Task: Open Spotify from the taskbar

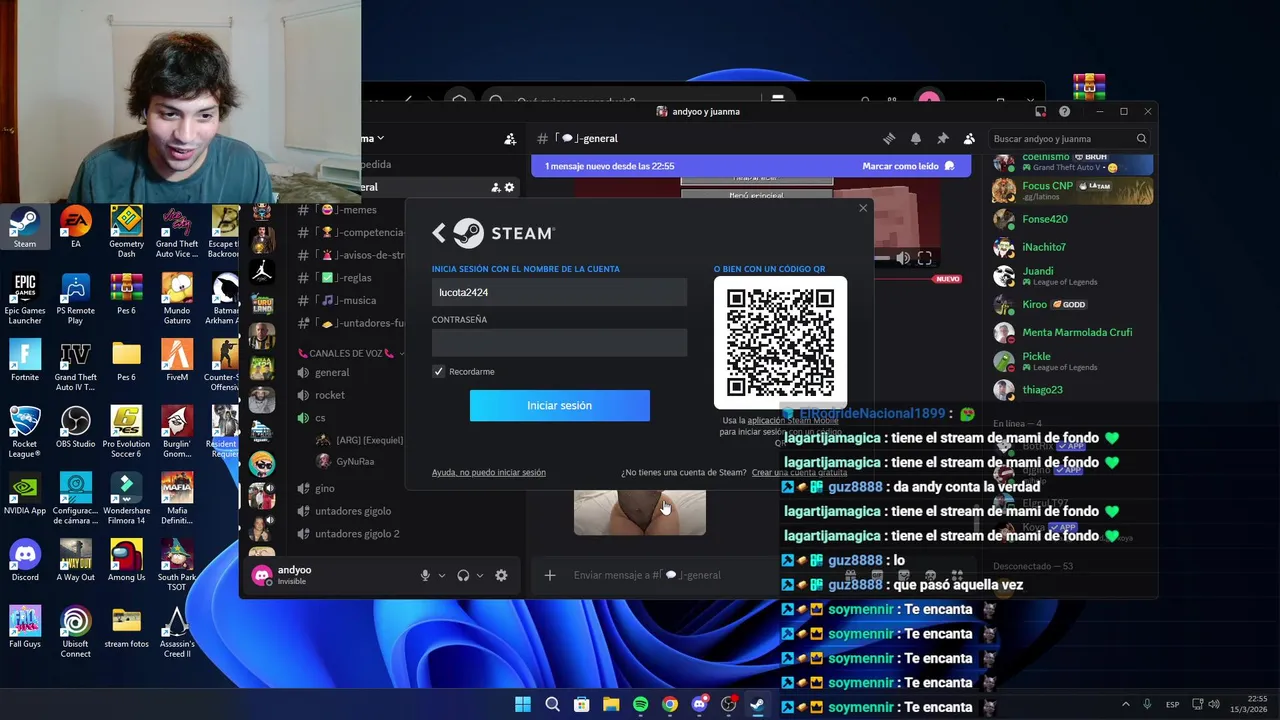Action: (x=640, y=704)
